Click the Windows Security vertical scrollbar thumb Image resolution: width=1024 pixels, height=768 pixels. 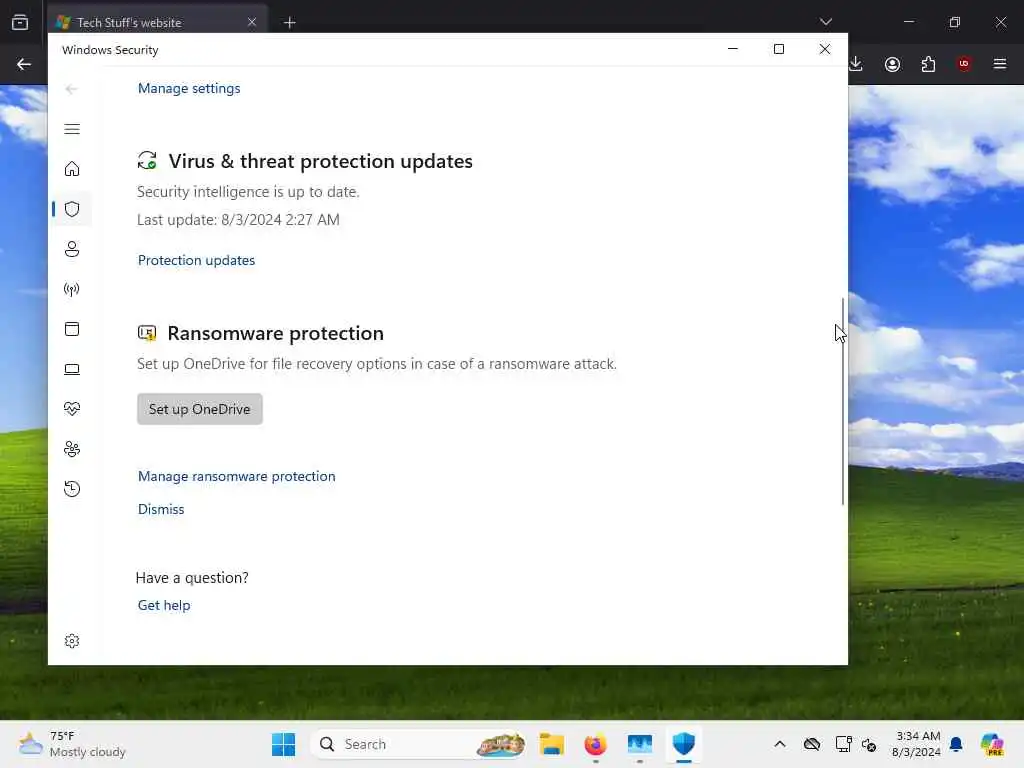[842, 401]
